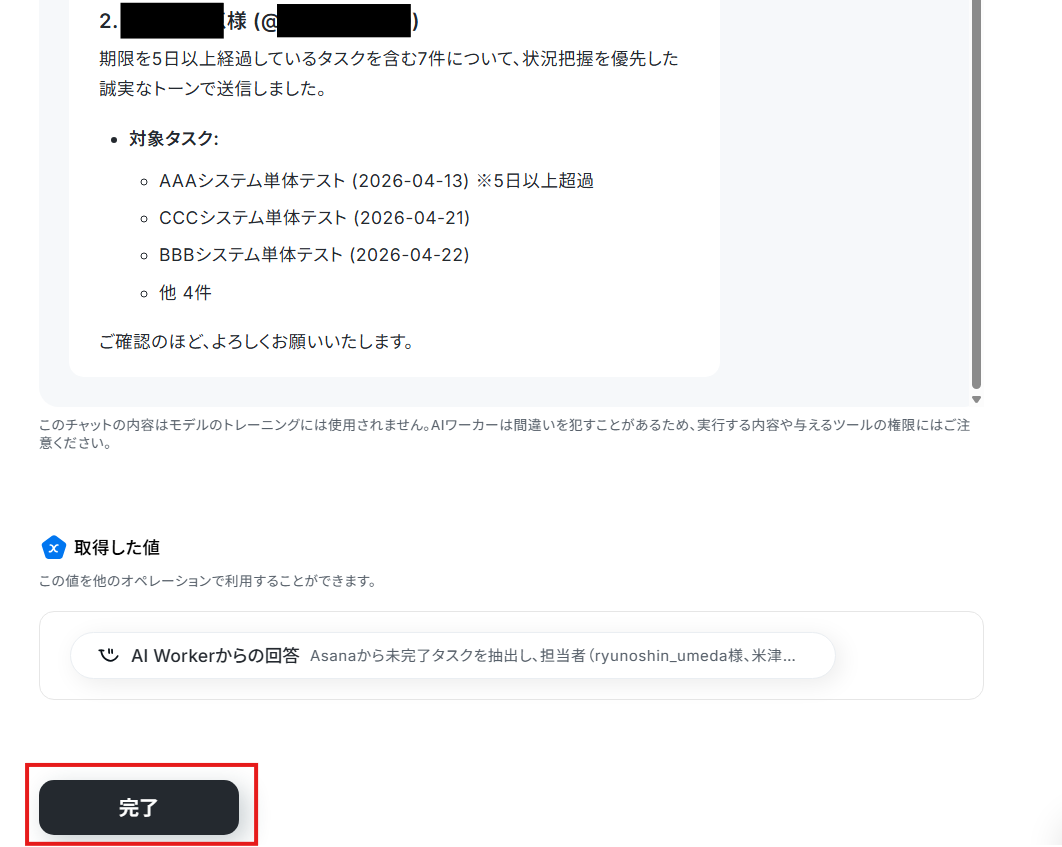
Task: Click the 完了 button
Action: tap(139, 807)
